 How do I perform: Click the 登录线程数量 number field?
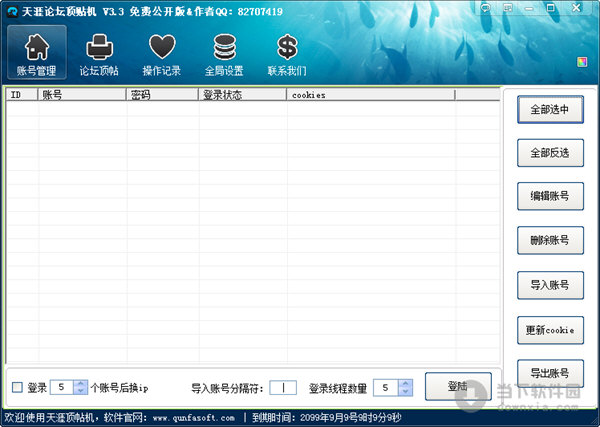coord(386,388)
